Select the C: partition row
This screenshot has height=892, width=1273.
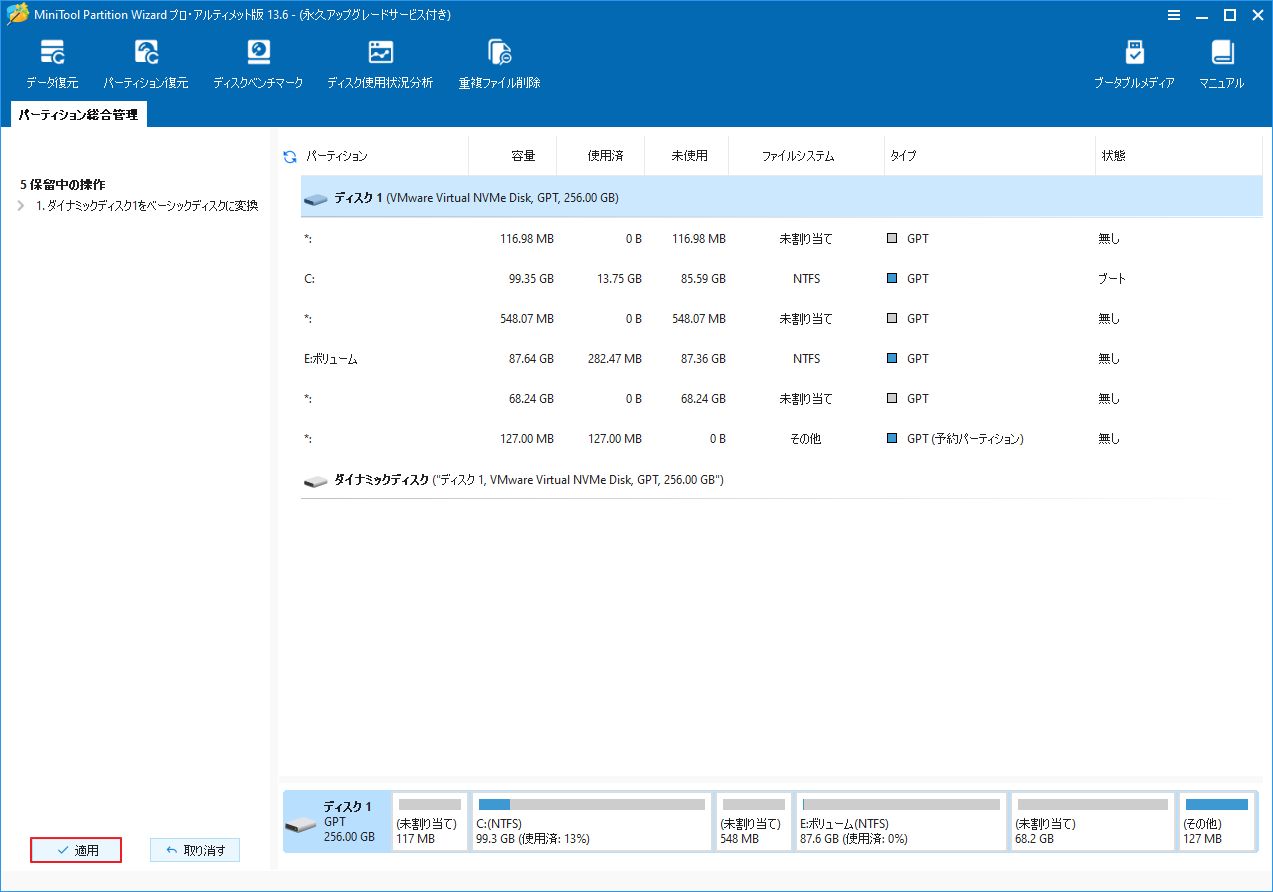tap(781, 279)
